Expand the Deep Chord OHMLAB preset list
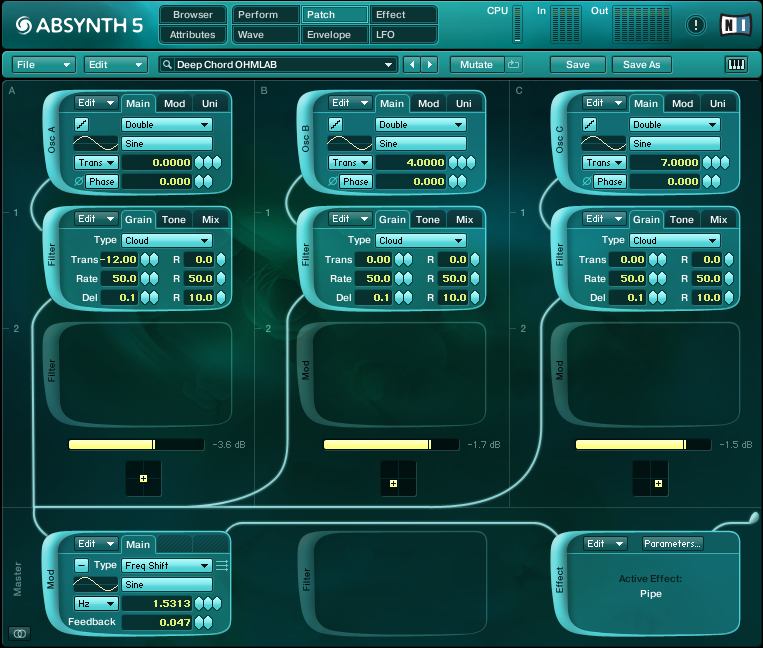This screenshot has width=763, height=648. coord(388,64)
